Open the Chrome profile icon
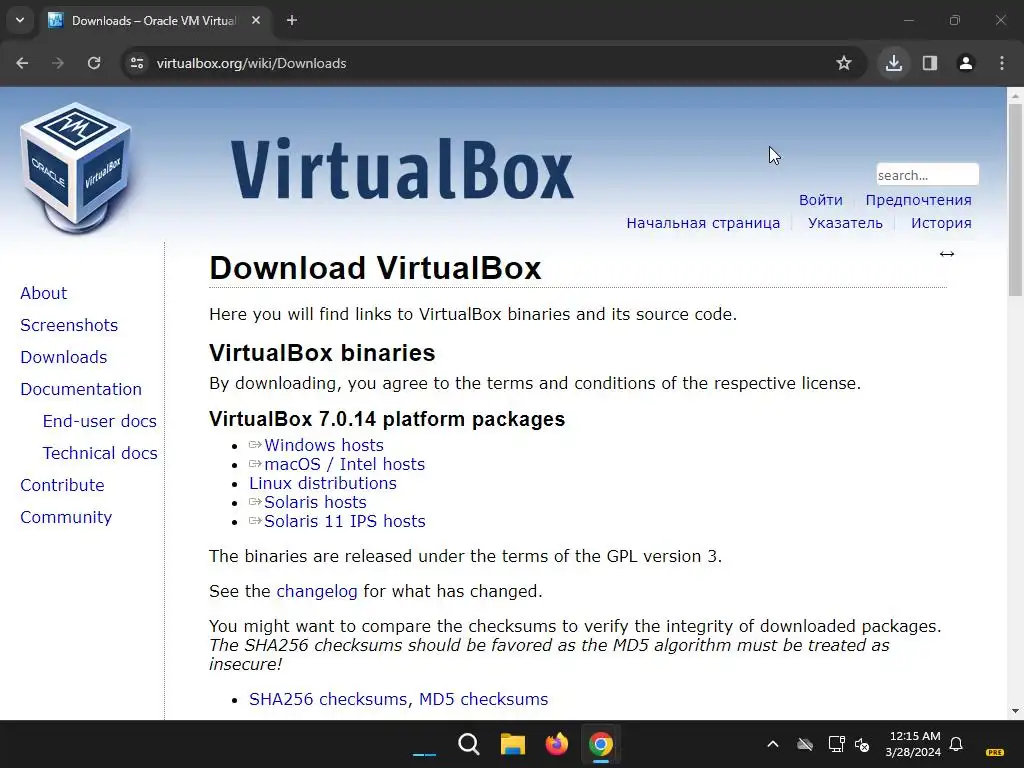The height and width of the screenshot is (768, 1024). click(x=966, y=63)
